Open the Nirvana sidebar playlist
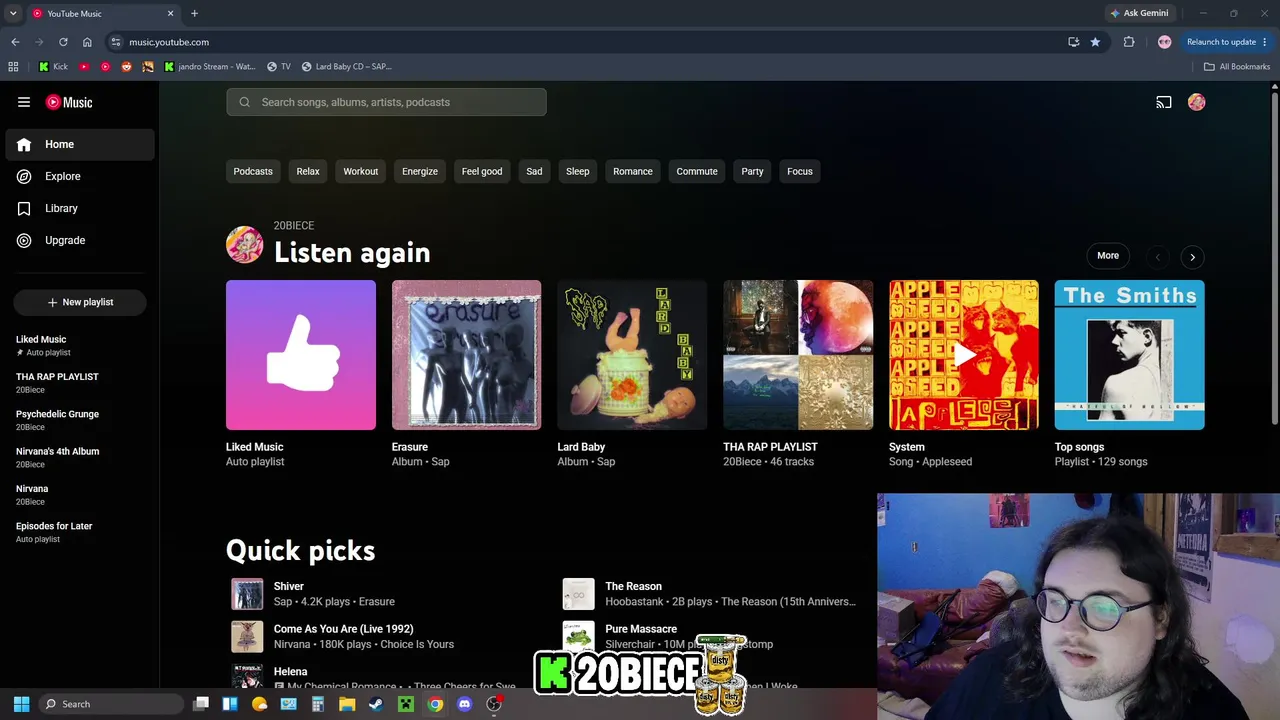This screenshot has height=720, width=1280. [80, 495]
